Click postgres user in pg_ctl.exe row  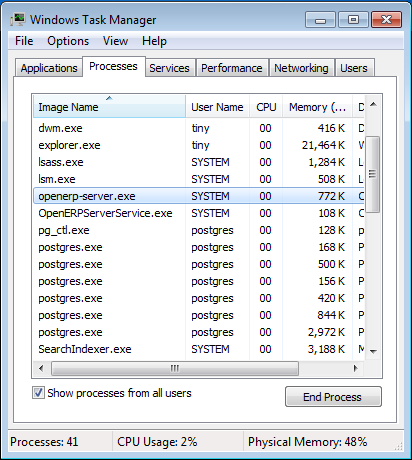tap(212, 231)
